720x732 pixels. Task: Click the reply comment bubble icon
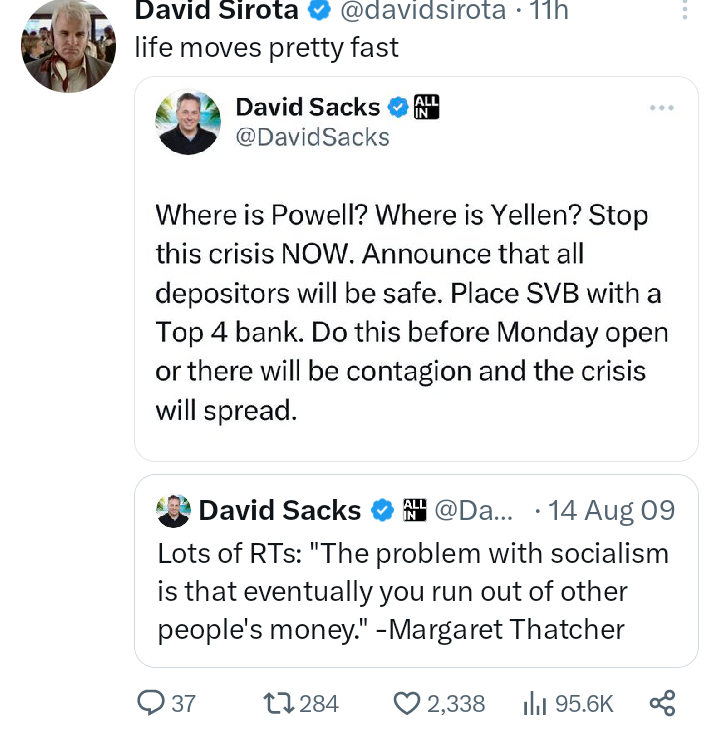151,703
